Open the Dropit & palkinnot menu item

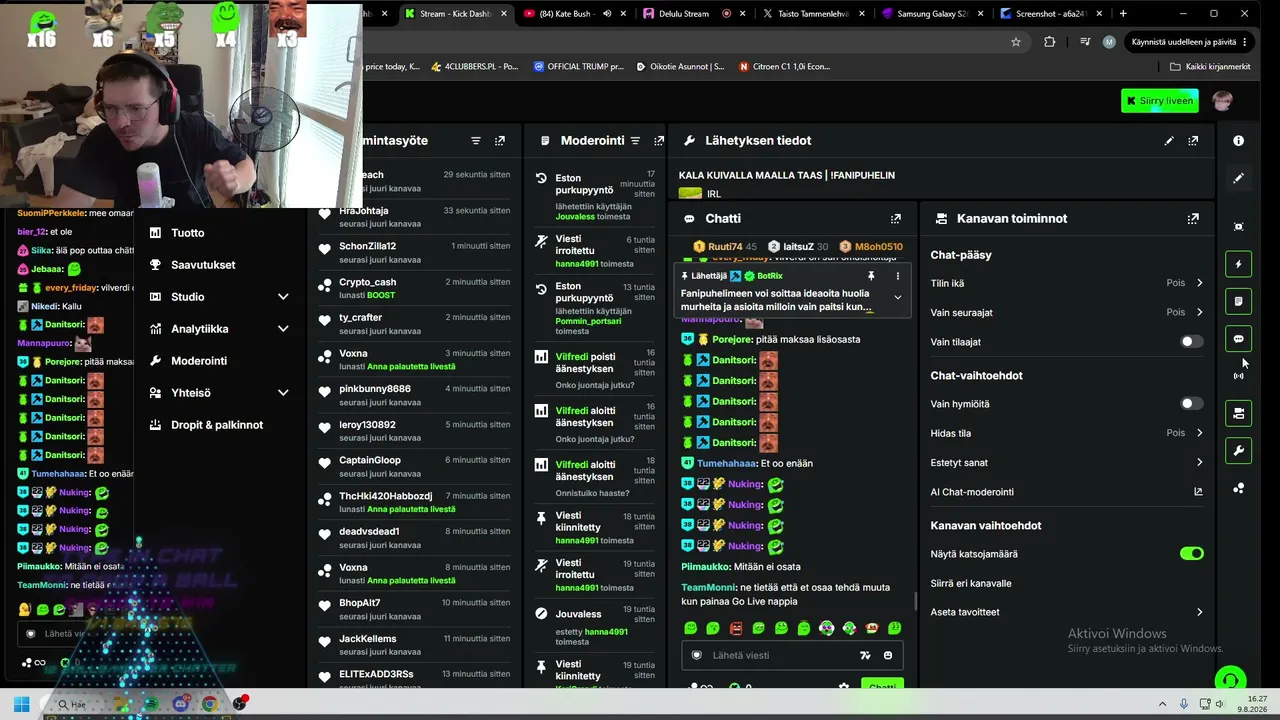(x=217, y=425)
